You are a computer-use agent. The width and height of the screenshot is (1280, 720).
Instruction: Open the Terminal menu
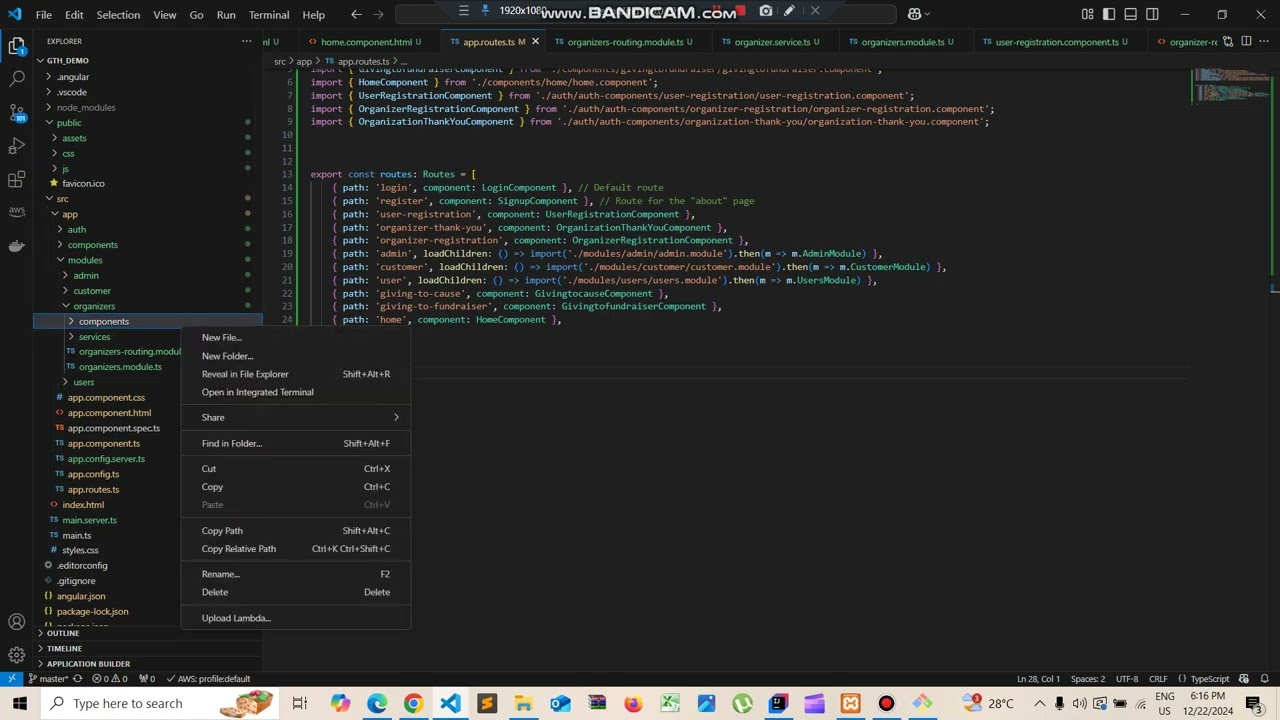pyautogui.click(x=268, y=15)
